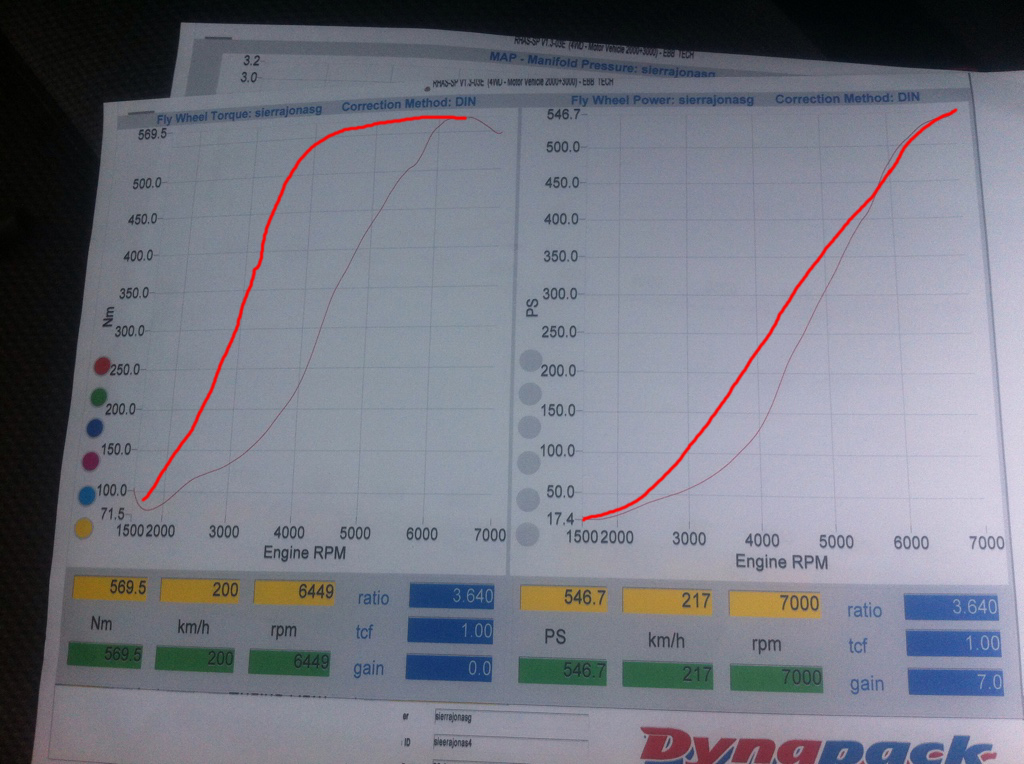Click the yellow 6449 rpm value box
The height and width of the screenshot is (764, 1024).
click(295, 592)
